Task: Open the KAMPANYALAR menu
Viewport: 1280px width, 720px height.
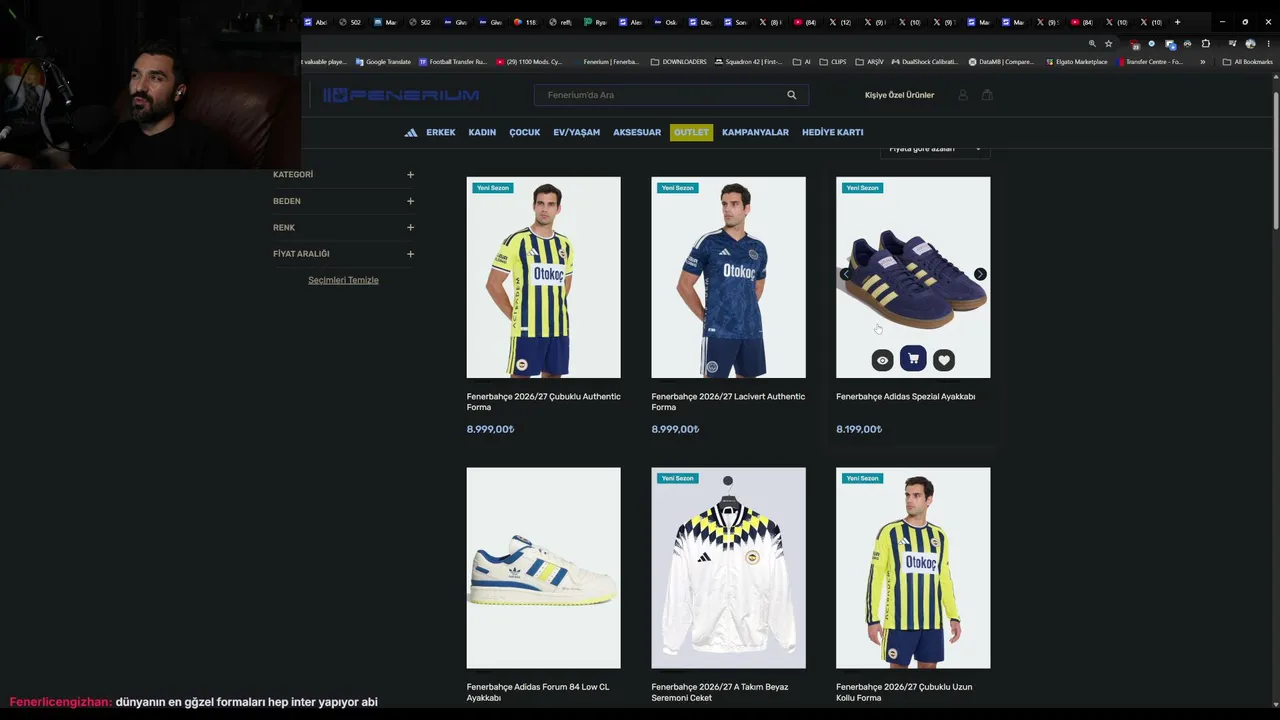Action: pos(755,132)
